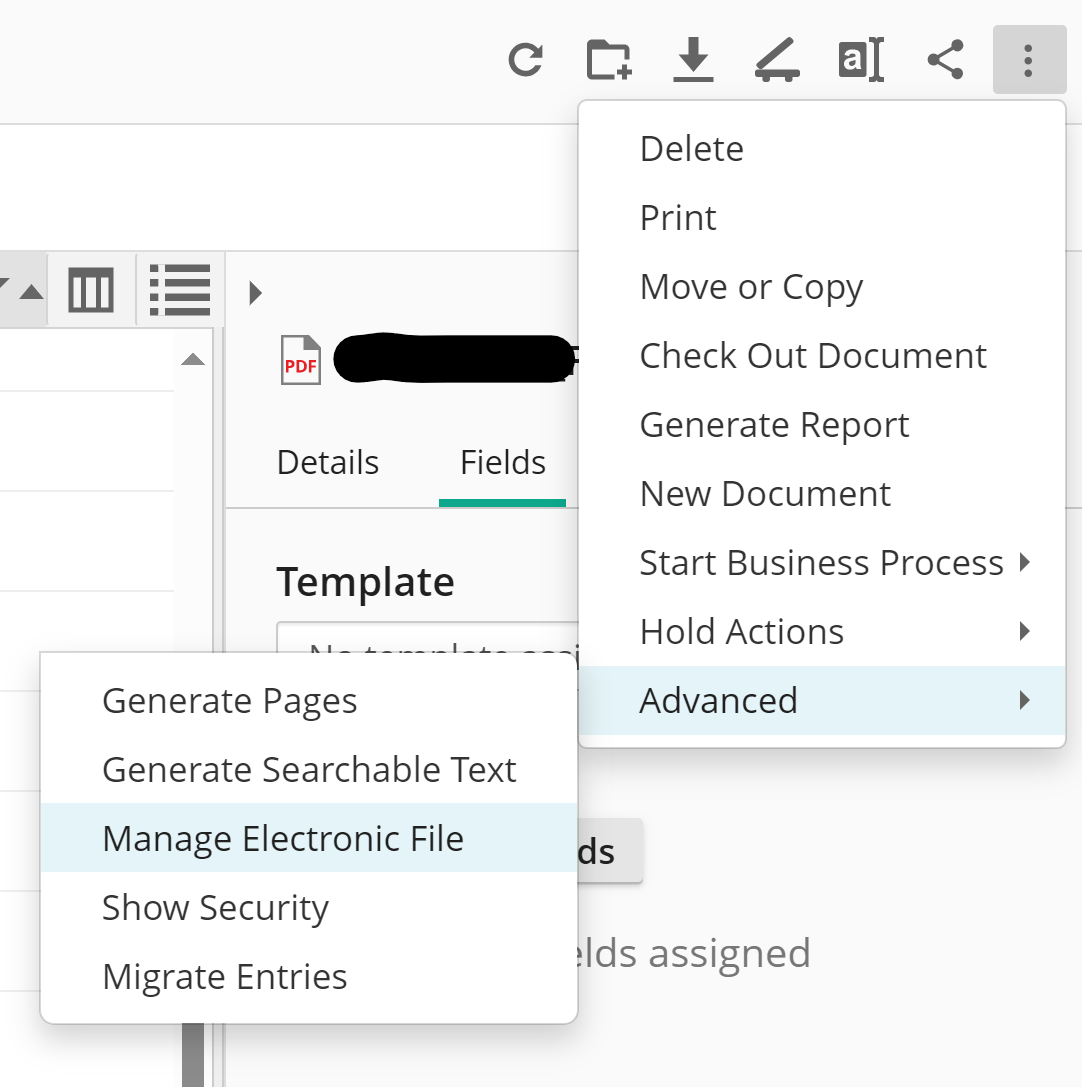The height and width of the screenshot is (1087, 1082).
Task: Click the rename icon in the toolbar
Action: coord(860,60)
